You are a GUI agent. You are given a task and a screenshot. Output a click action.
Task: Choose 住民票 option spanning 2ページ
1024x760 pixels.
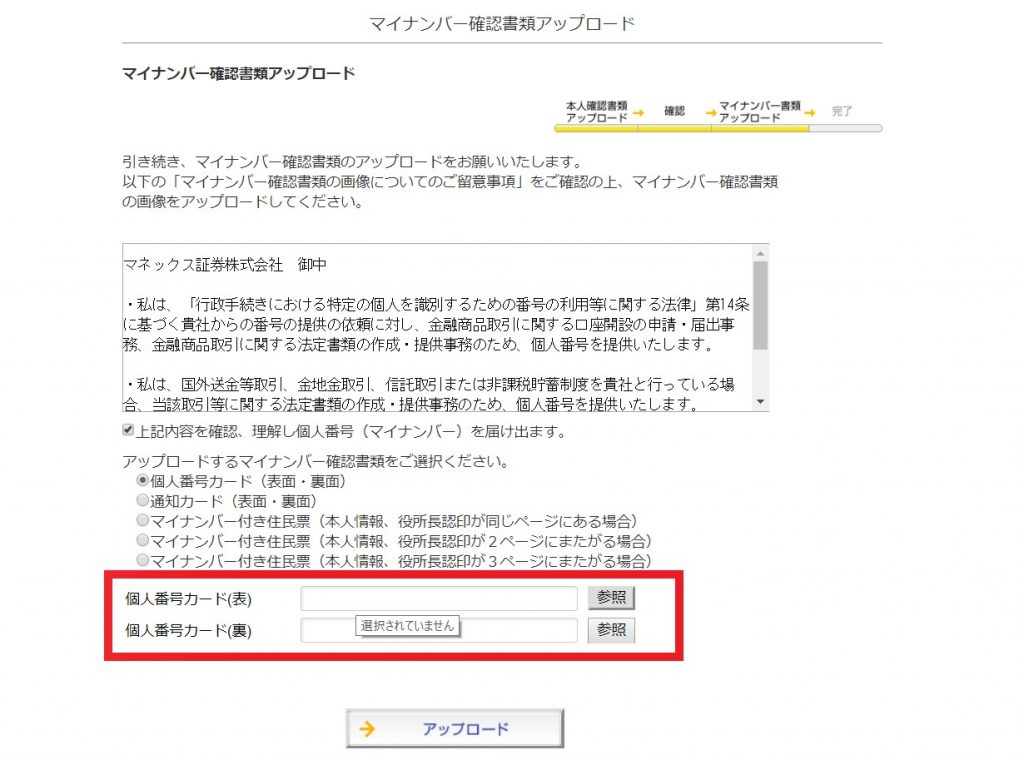(142, 541)
